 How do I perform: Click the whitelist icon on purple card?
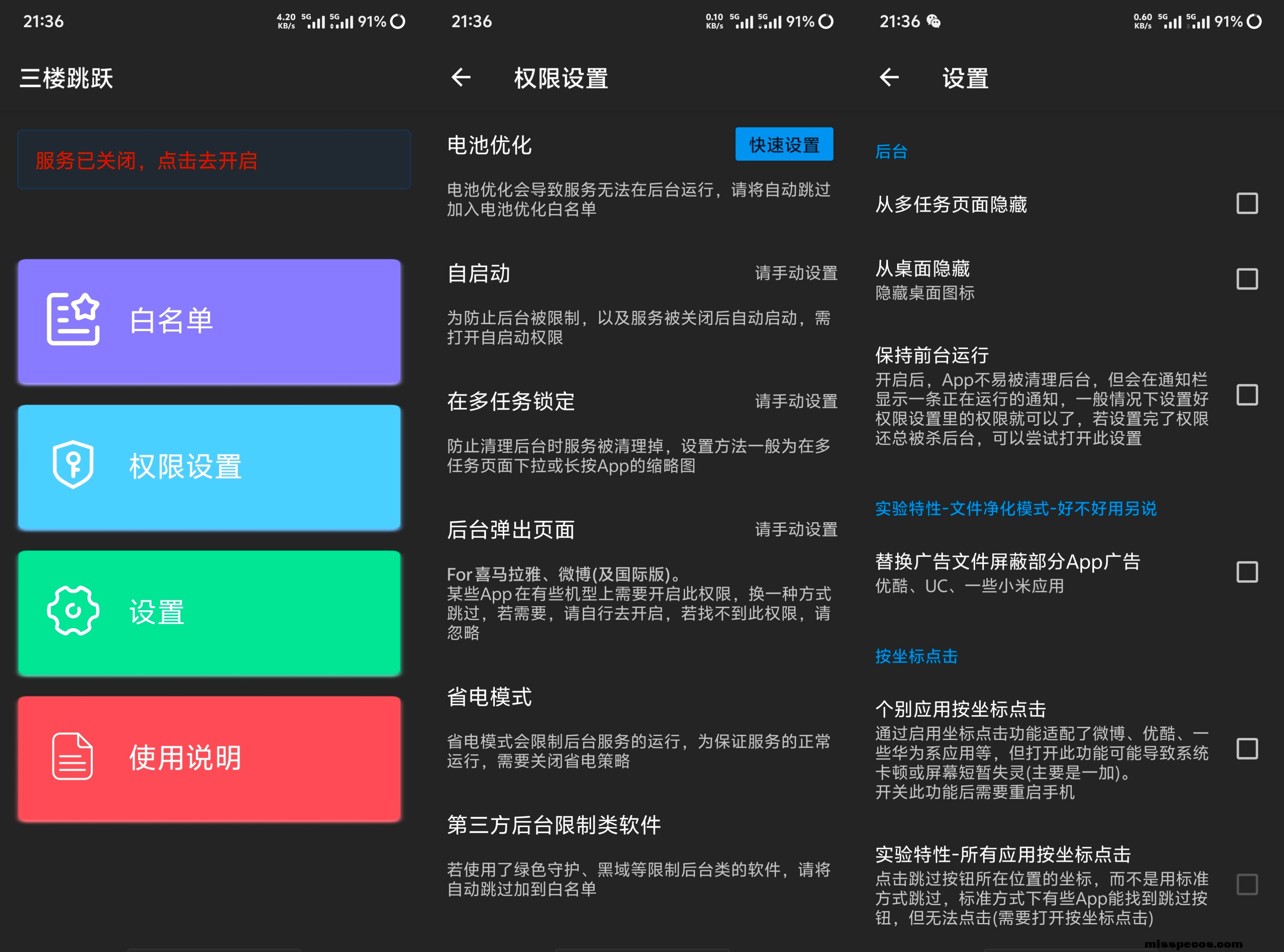[x=73, y=319]
